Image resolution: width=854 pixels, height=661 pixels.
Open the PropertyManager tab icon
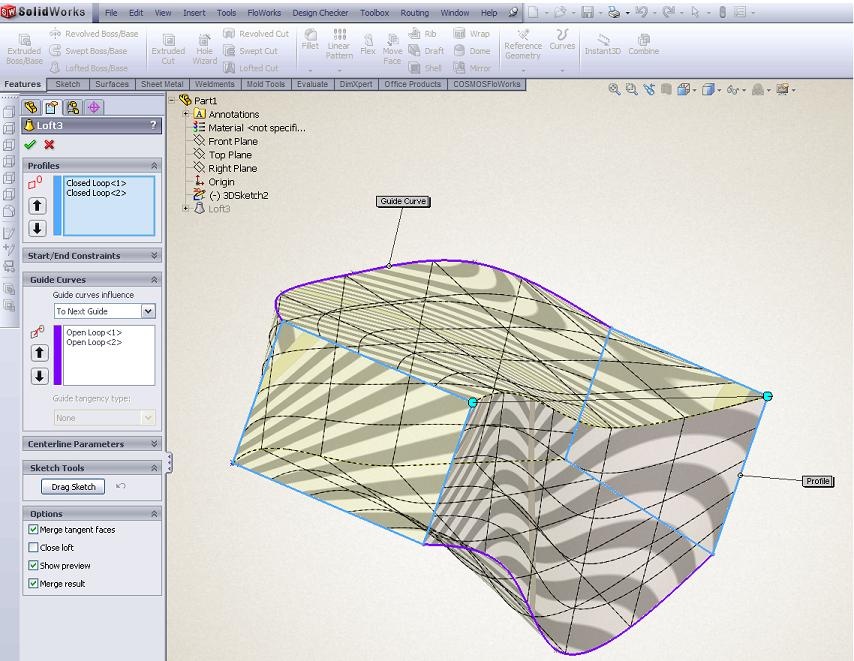pyautogui.click(x=53, y=107)
